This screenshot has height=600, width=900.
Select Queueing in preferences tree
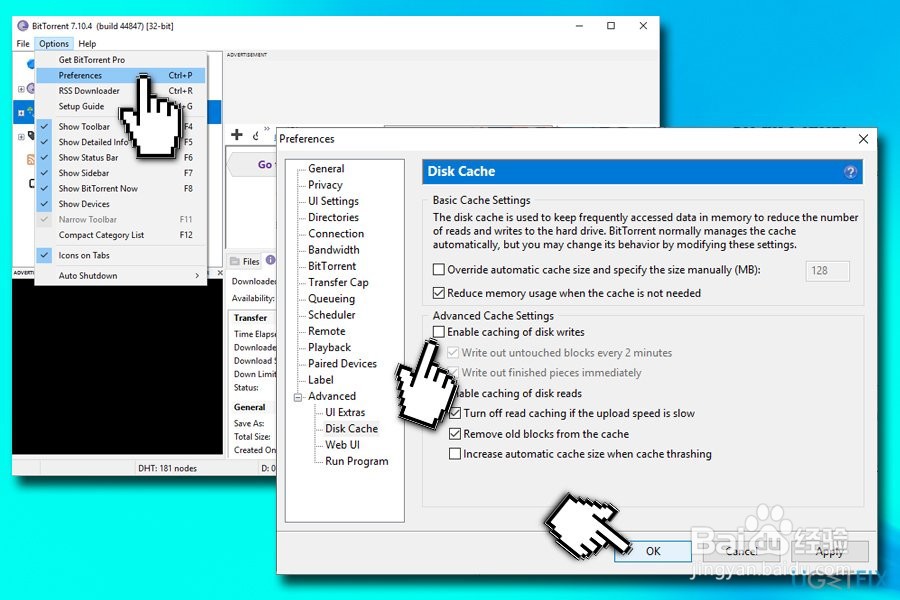331,299
